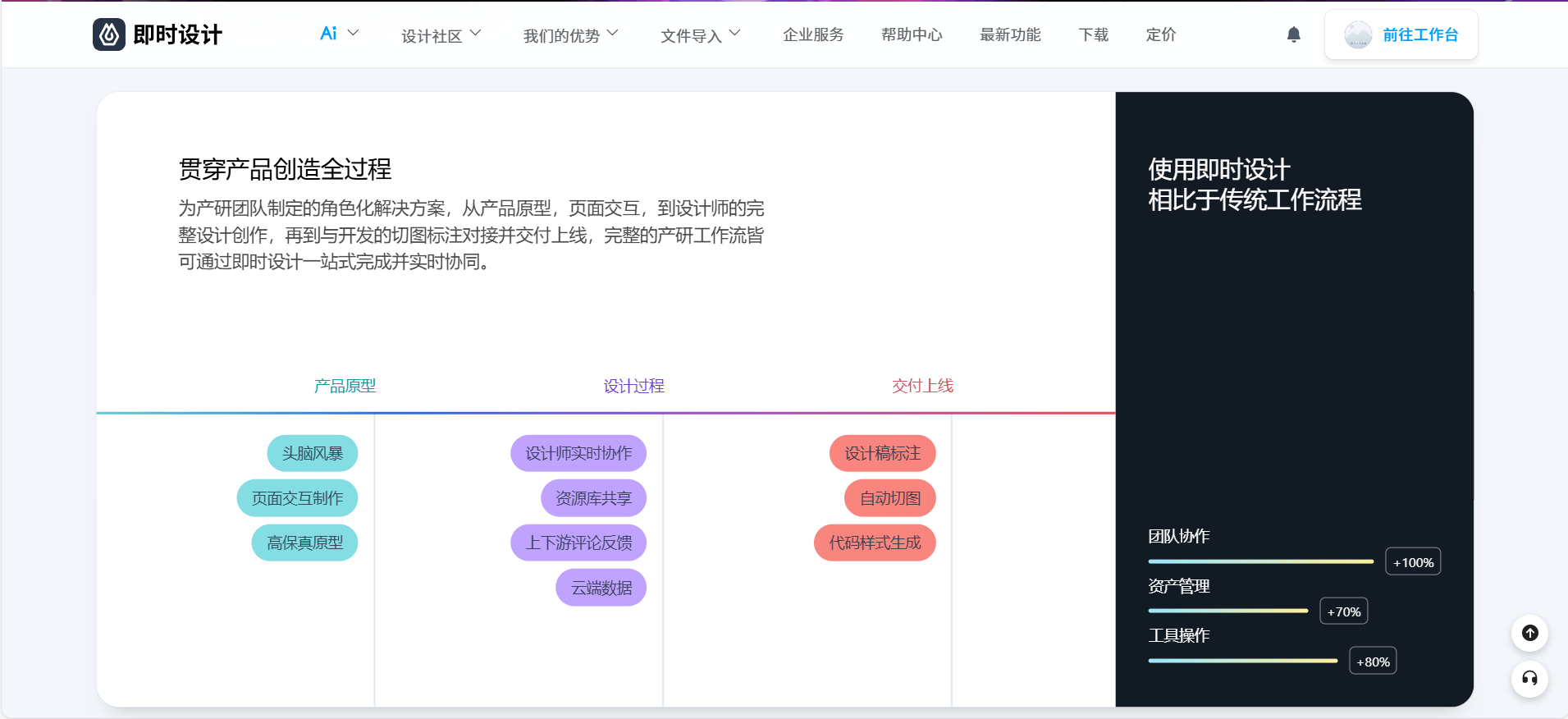Open the 企业服务 menu item

(x=812, y=34)
